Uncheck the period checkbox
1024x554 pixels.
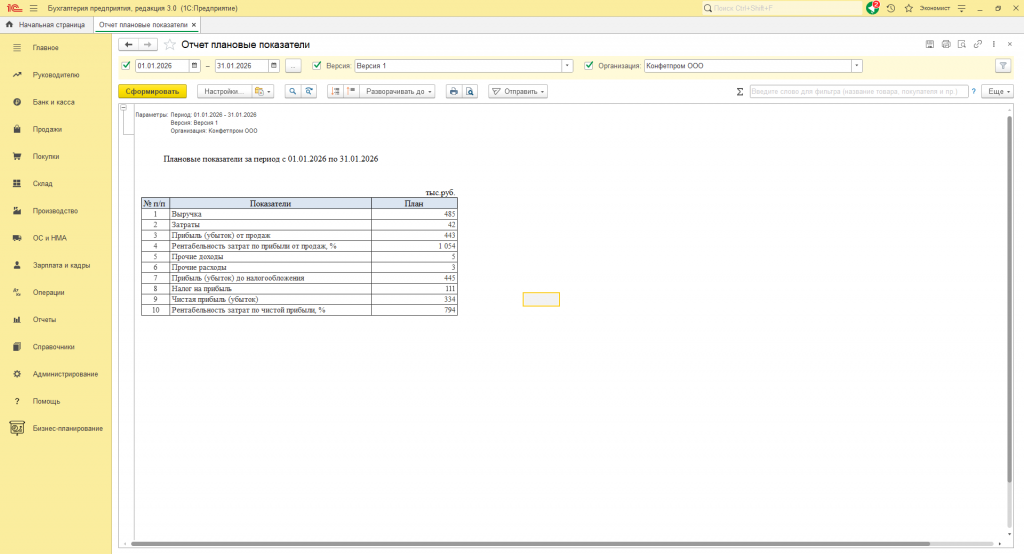tap(126, 66)
